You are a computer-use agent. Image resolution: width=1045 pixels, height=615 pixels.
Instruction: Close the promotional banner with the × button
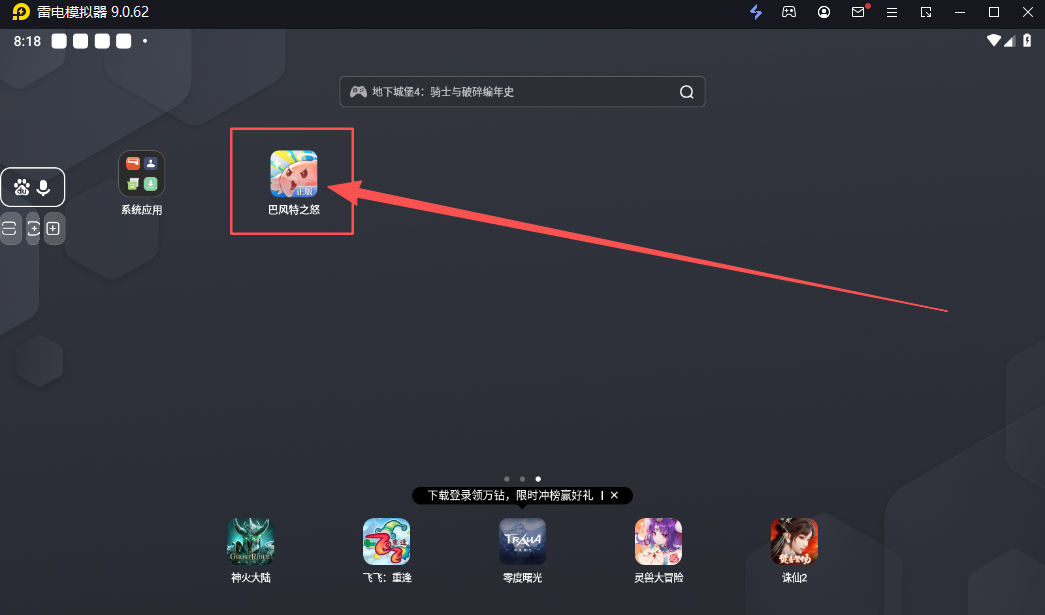[614, 495]
